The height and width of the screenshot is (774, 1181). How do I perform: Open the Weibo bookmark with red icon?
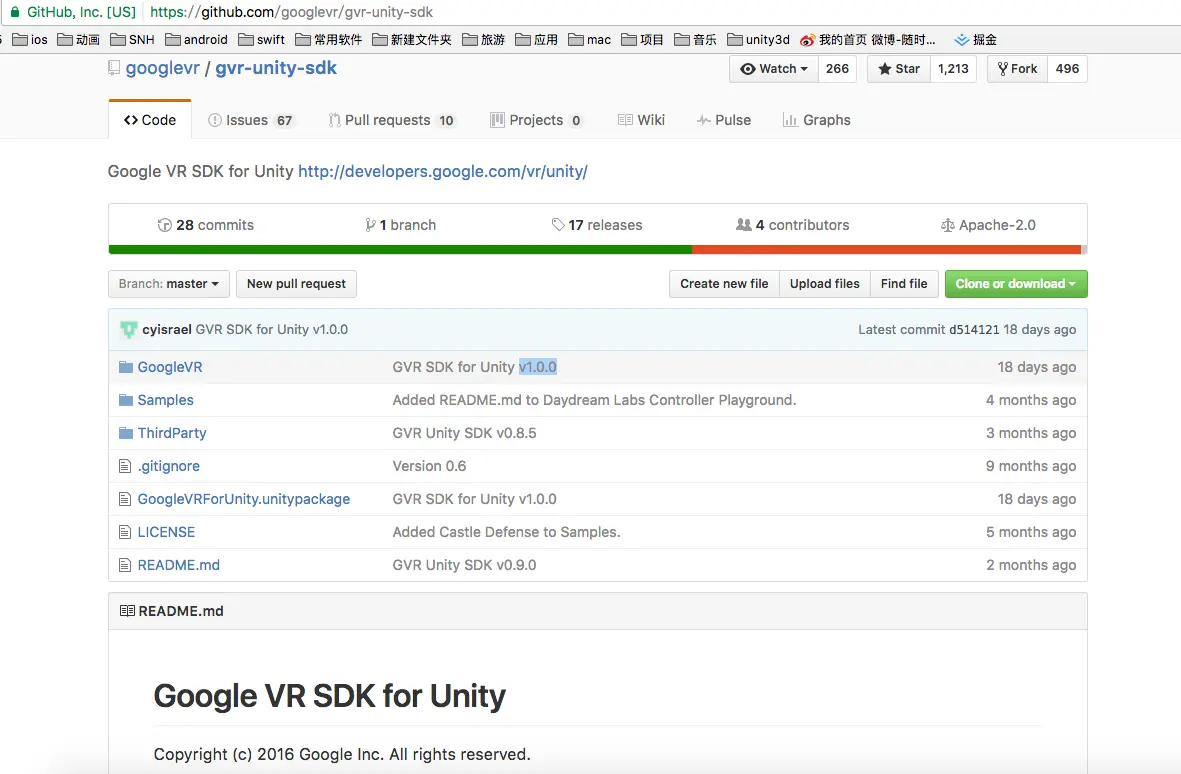point(868,39)
